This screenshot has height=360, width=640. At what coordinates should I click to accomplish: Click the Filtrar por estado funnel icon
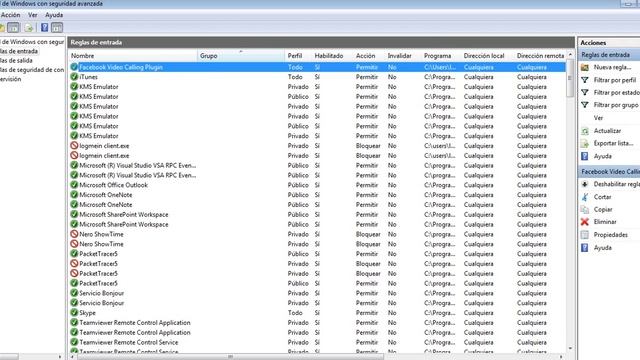(x=585, y=93)
